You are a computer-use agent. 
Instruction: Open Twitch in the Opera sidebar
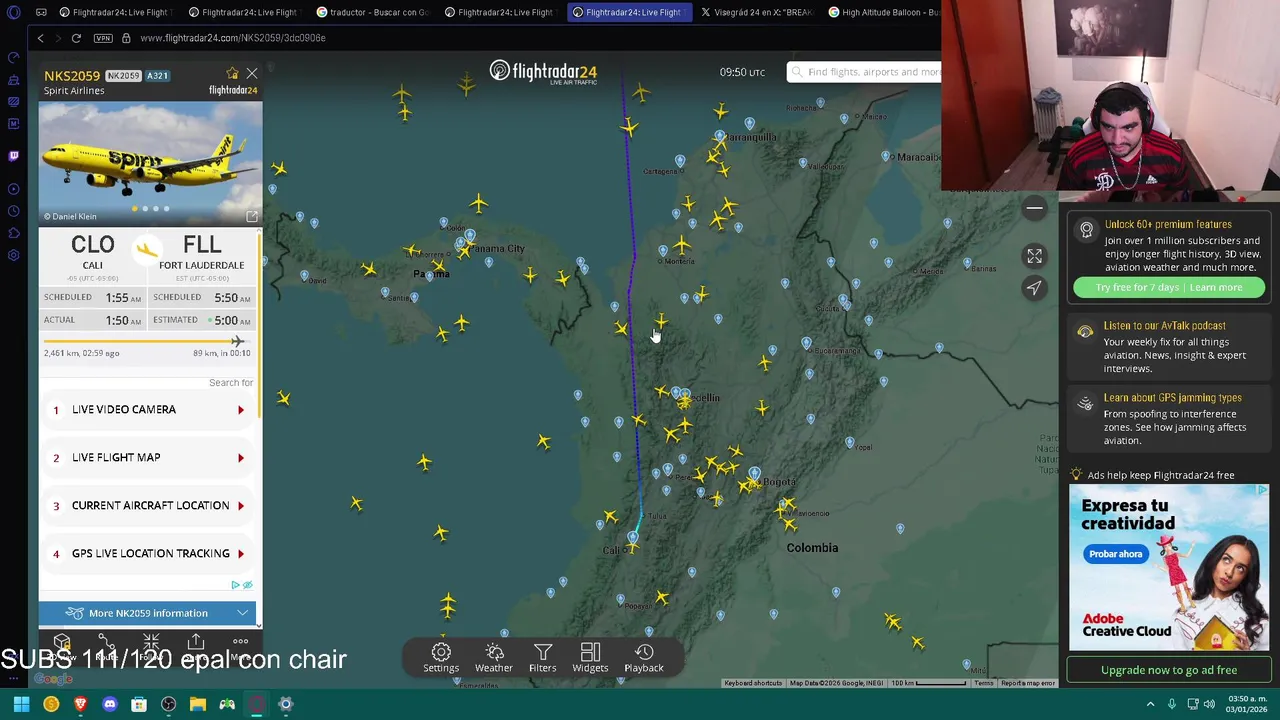pyautogui.click(x=13, y=155)
